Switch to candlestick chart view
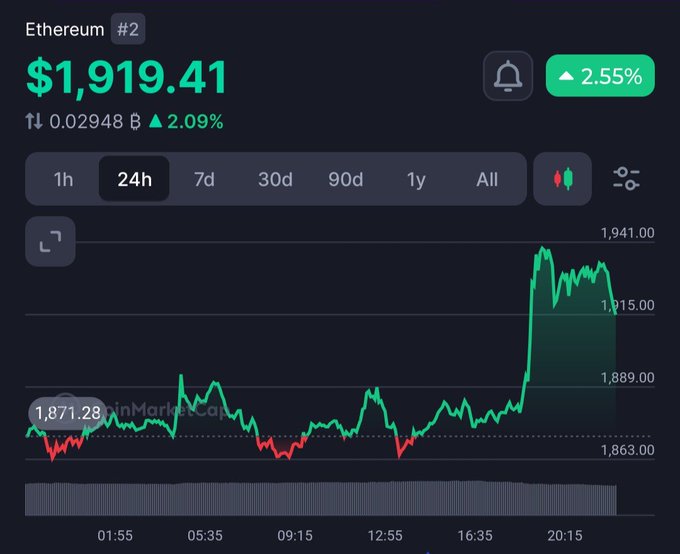The width and height of the screenshot is (680, 554). point(562,179)
